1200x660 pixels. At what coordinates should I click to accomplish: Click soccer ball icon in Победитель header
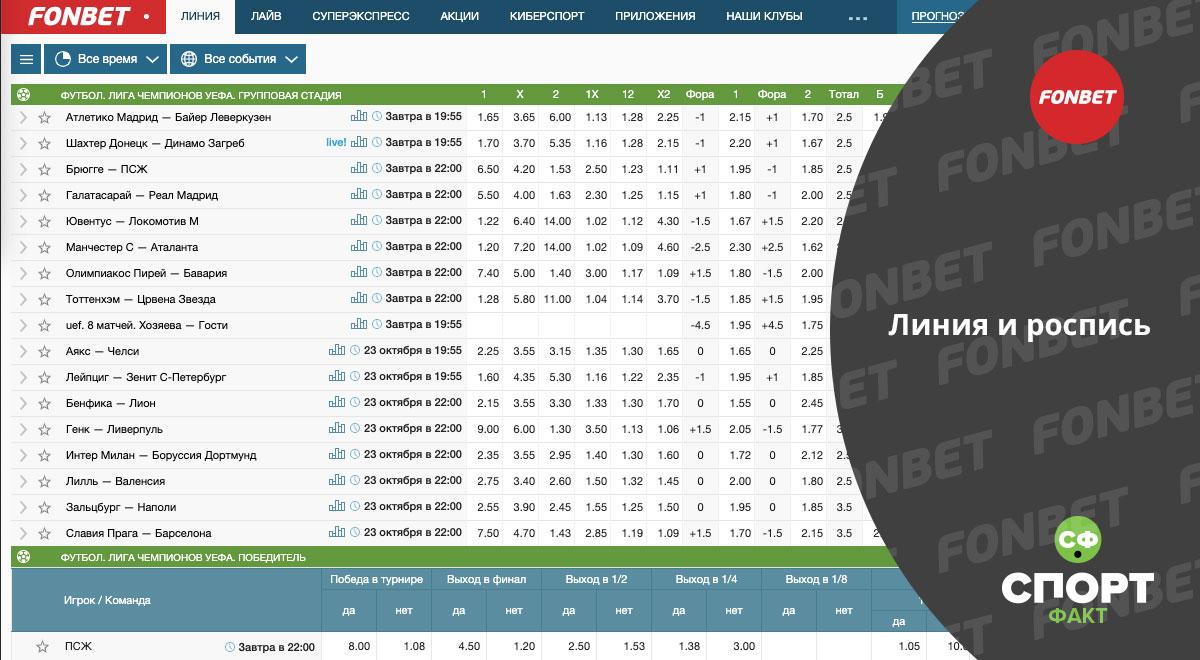point(24,557)
